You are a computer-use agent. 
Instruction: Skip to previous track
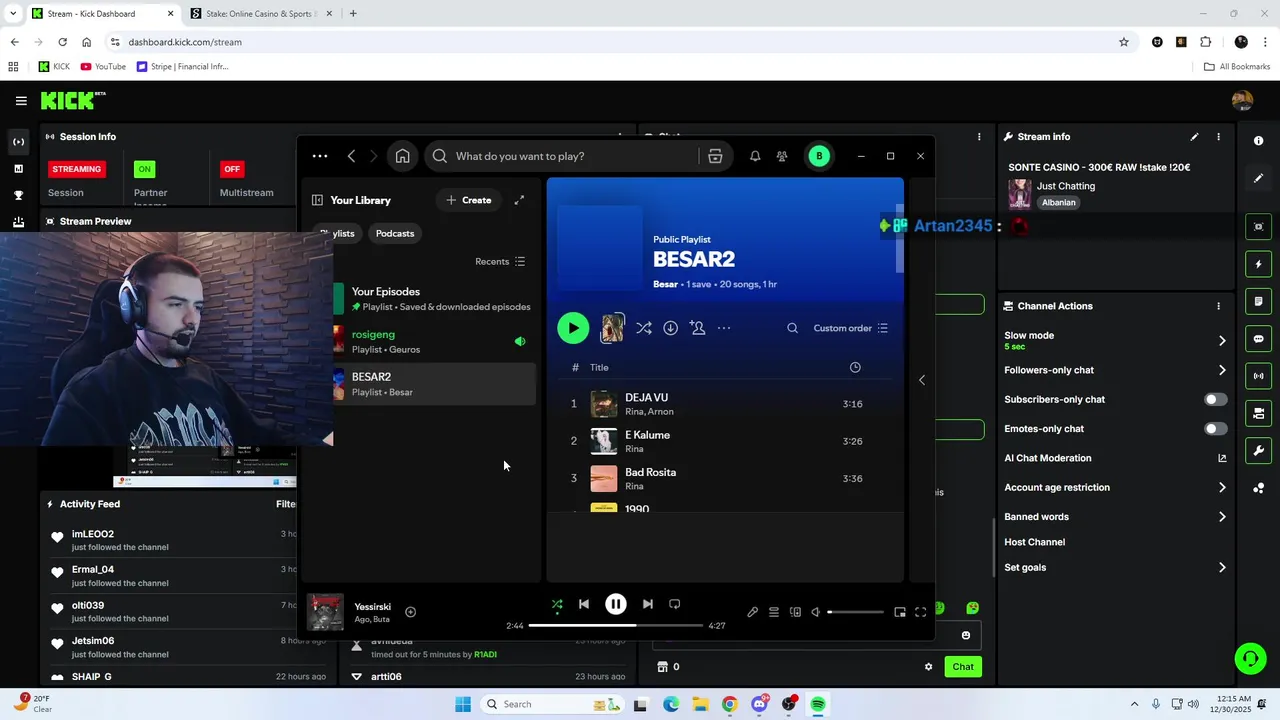(x=584, y=604)
